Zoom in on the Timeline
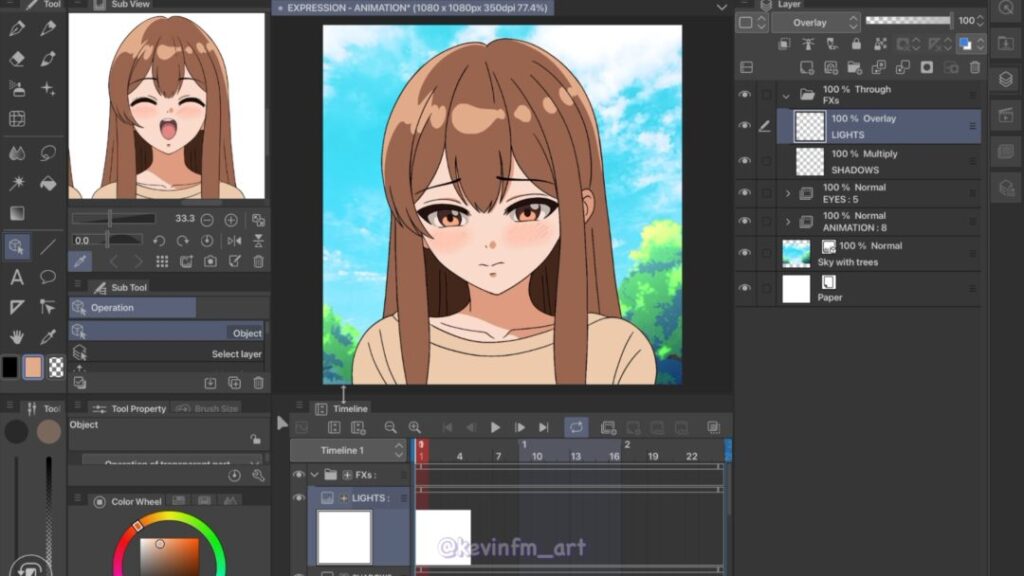Image resolution: width=1024 pixels, height=576 pixels. coord(414,427)
